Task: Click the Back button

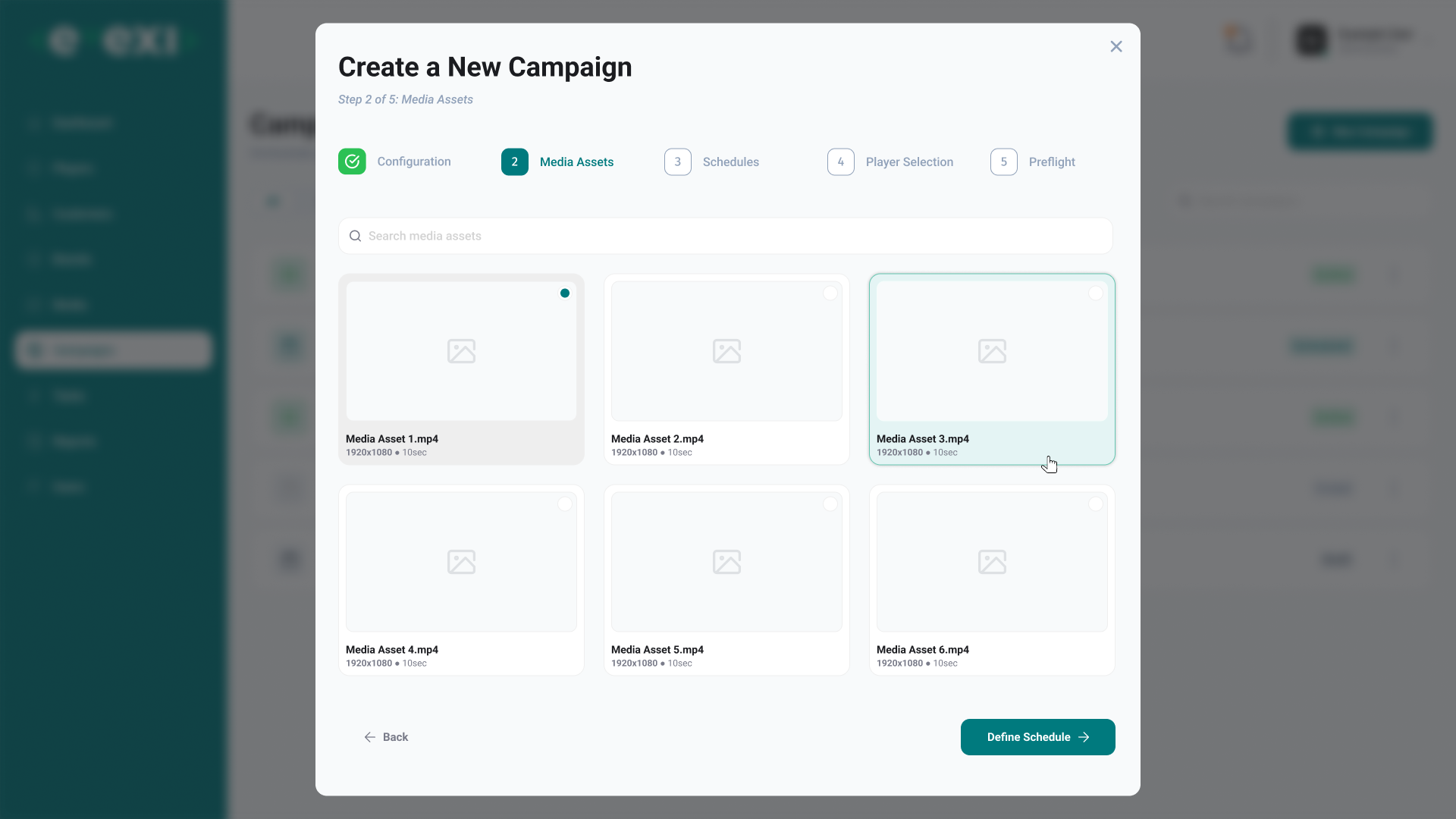Action: 386,737
